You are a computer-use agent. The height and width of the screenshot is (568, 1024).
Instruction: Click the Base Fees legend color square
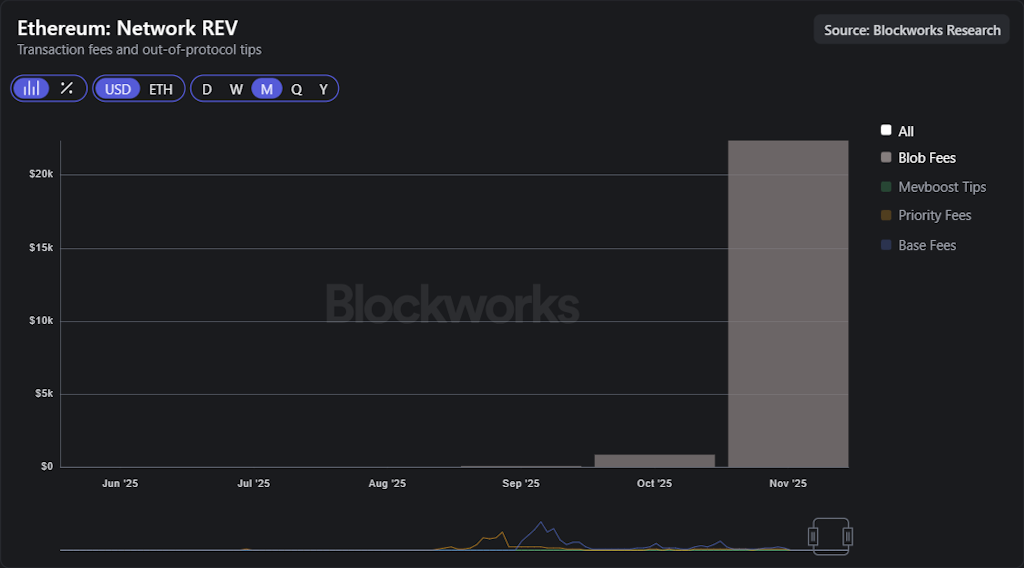coord(886,245)
